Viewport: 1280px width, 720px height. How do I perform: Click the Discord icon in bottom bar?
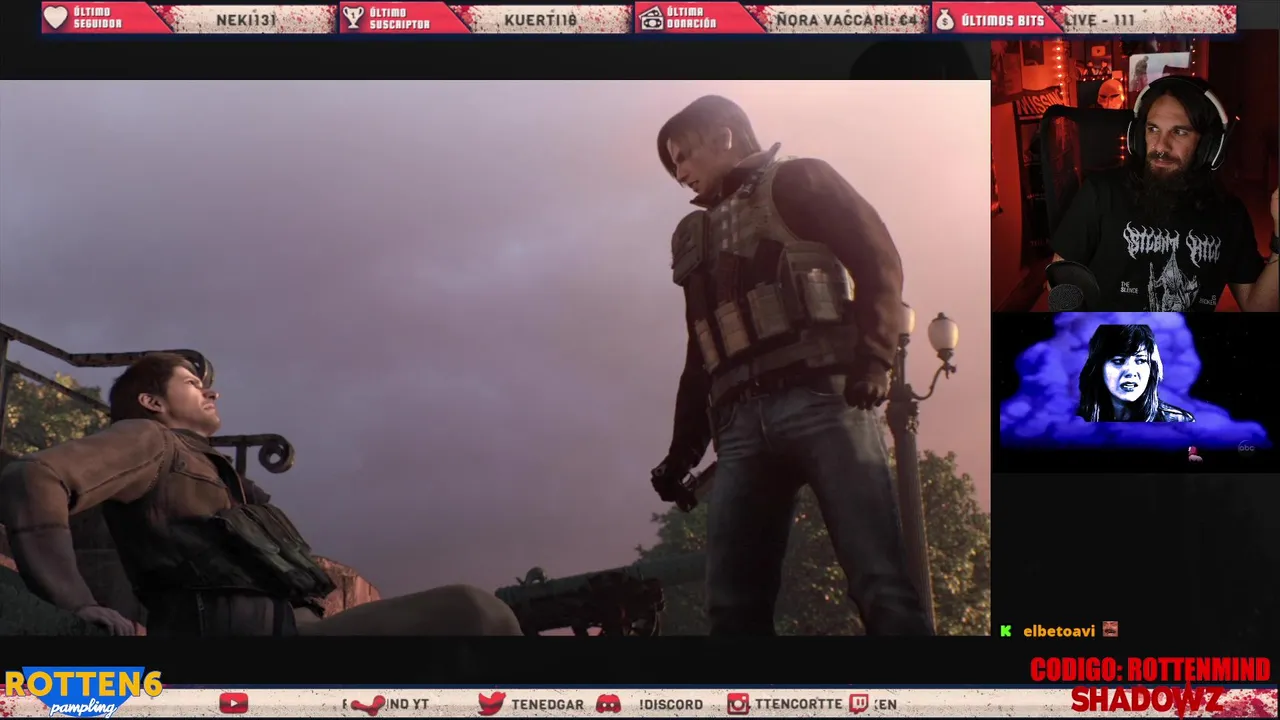tap(608, 704)
